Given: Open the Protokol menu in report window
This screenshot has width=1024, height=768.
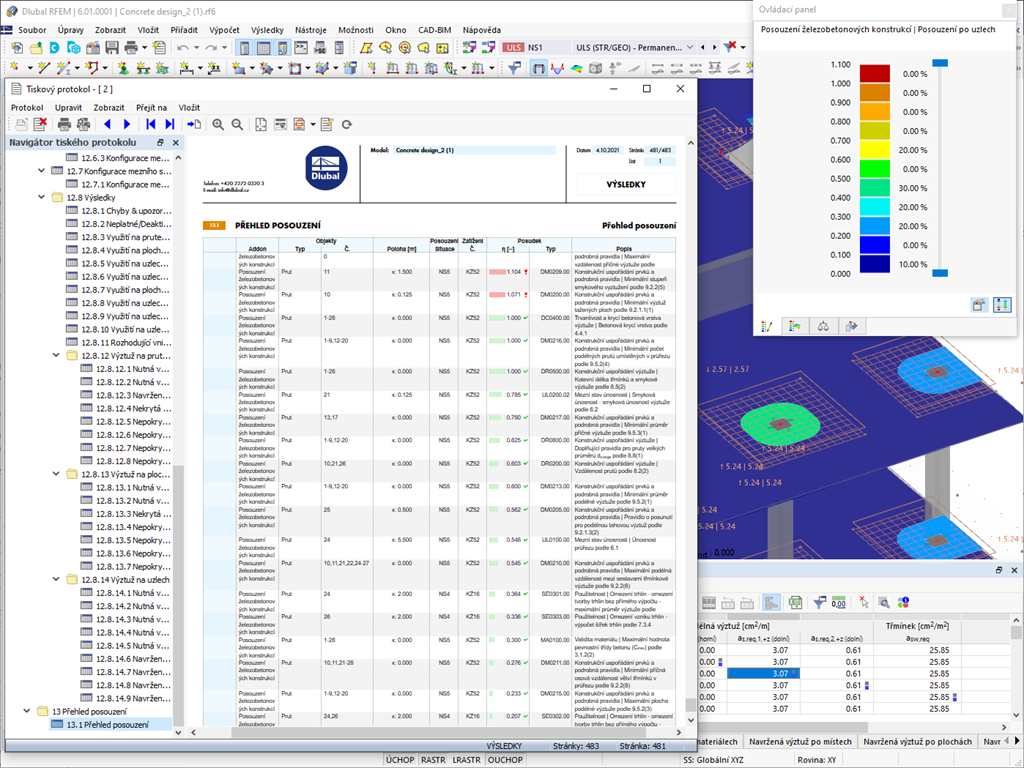Looking at the screenshot, I should tap(27, 108).
